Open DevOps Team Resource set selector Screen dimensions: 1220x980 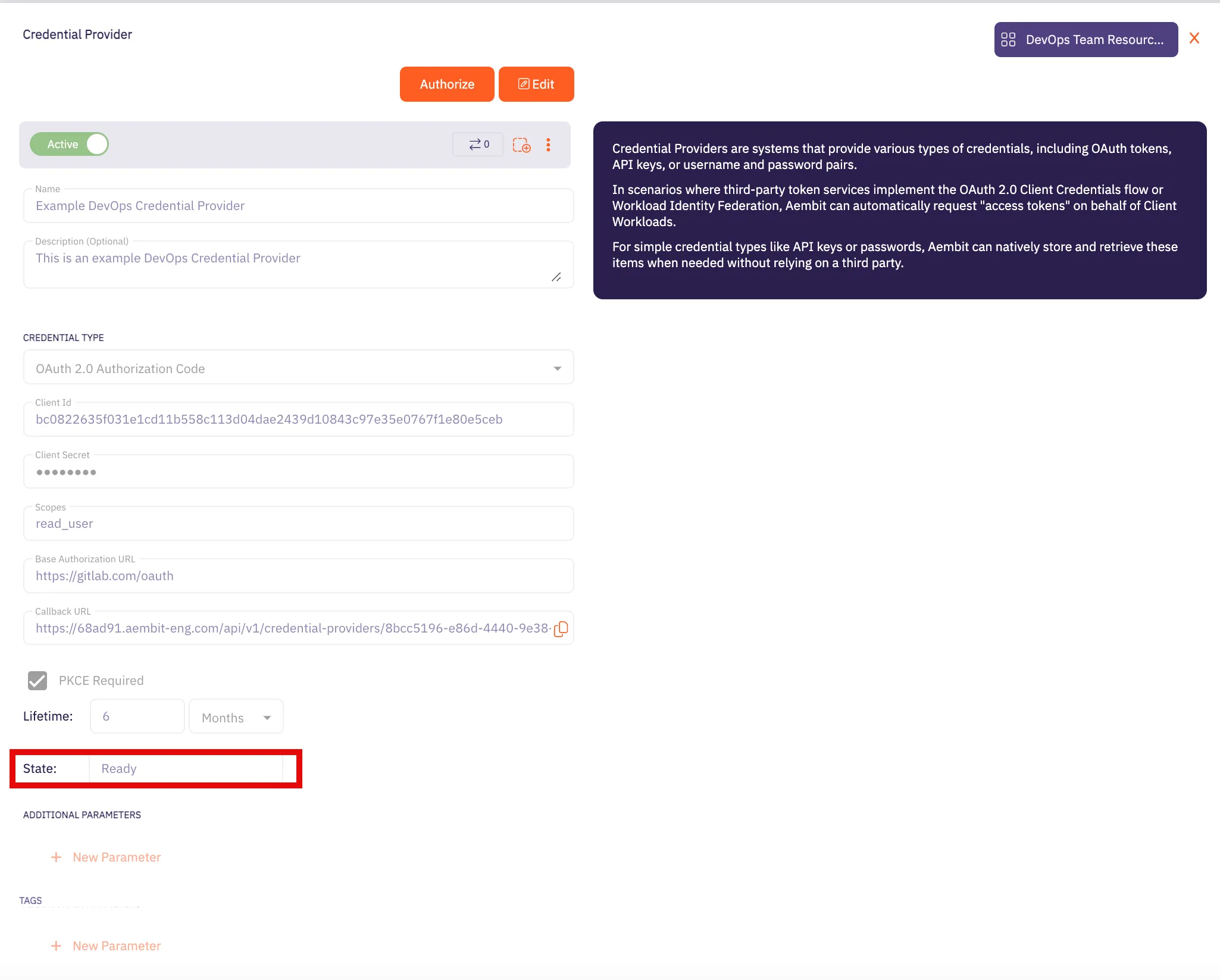click(x=1086, y=40)
